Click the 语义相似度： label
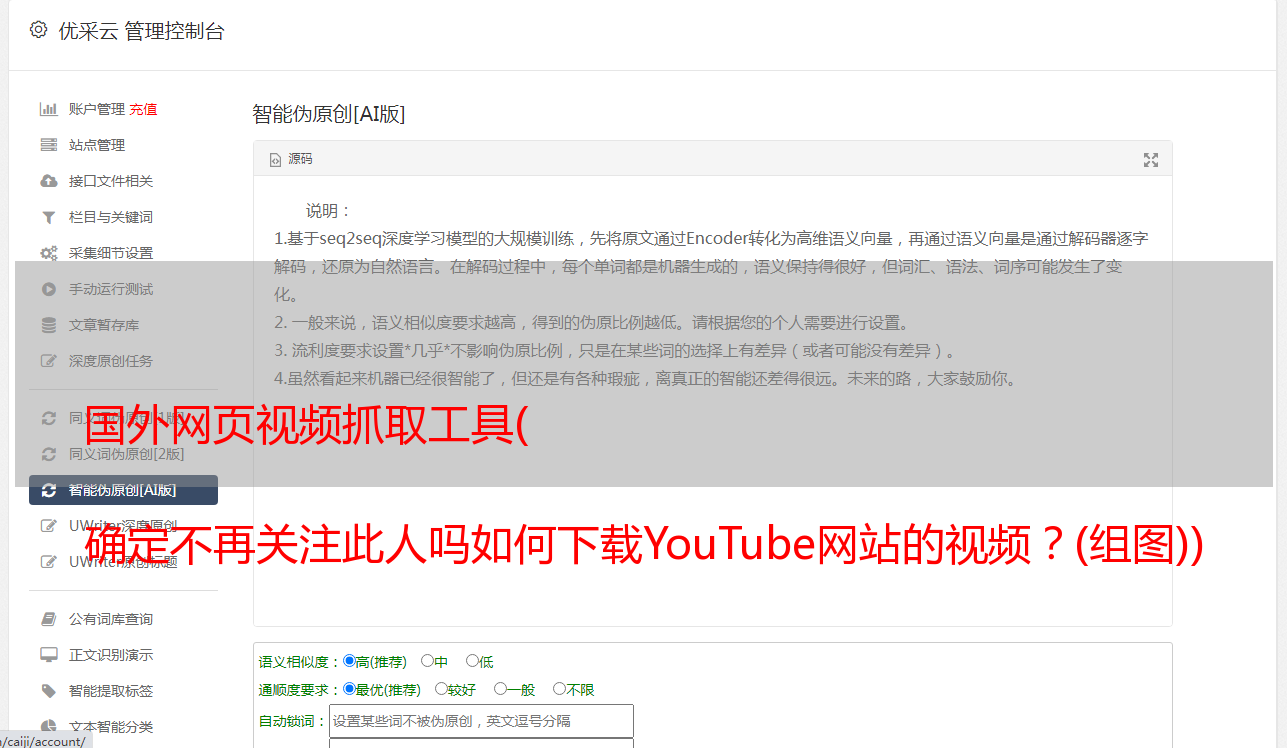Viewport: 1287px width, 748px height. 300,662
